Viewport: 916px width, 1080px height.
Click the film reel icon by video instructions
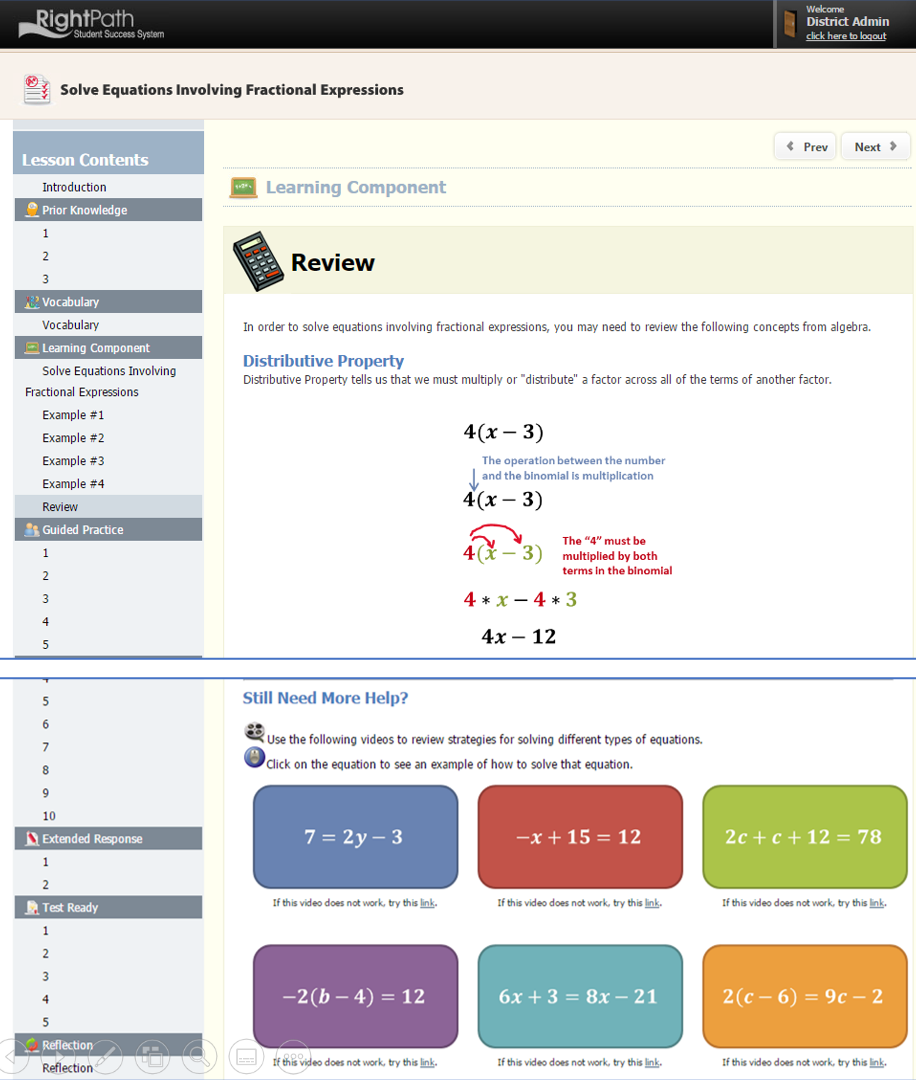255,731
